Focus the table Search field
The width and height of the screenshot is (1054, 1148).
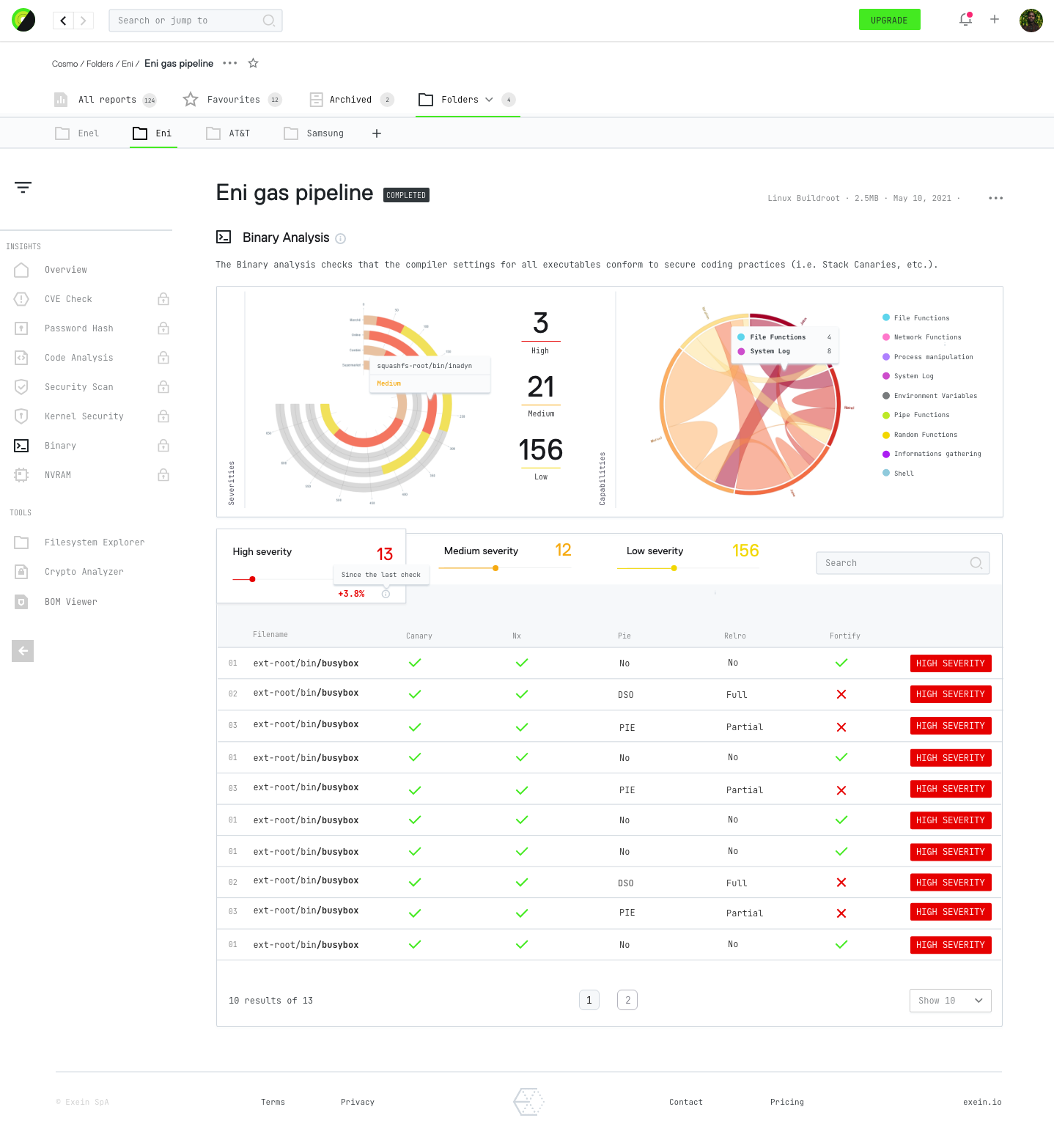point(903,563)
